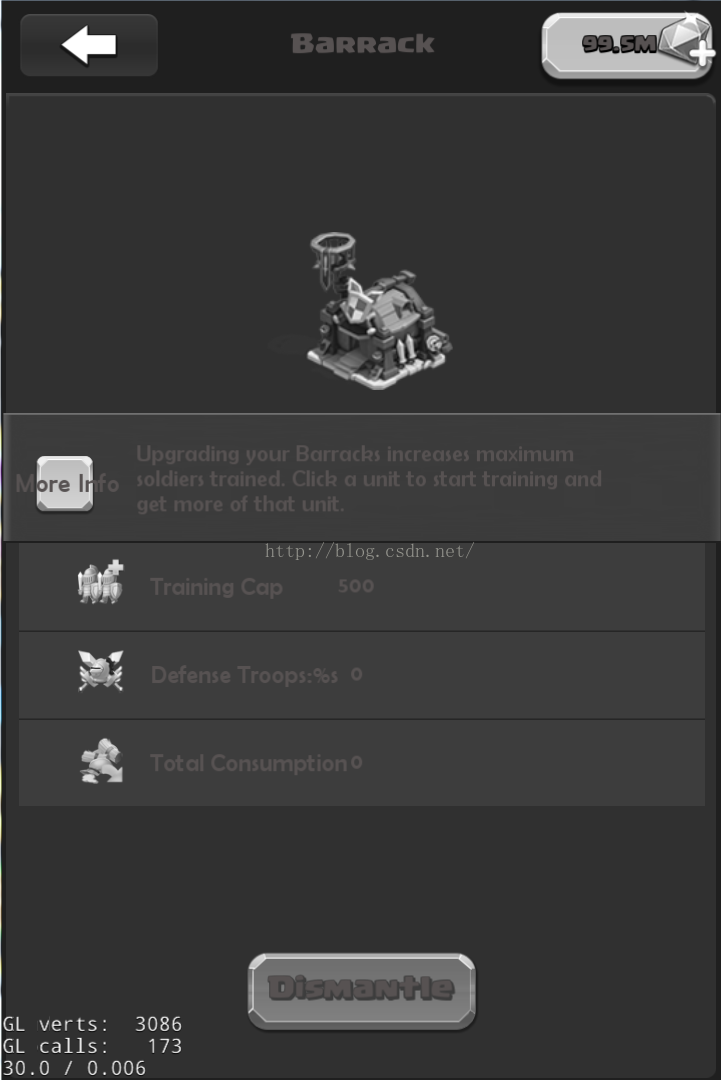Go back using the white arrow button
Image resolution: width=721 pixels, height=1080 pixels.
[89, 45]
